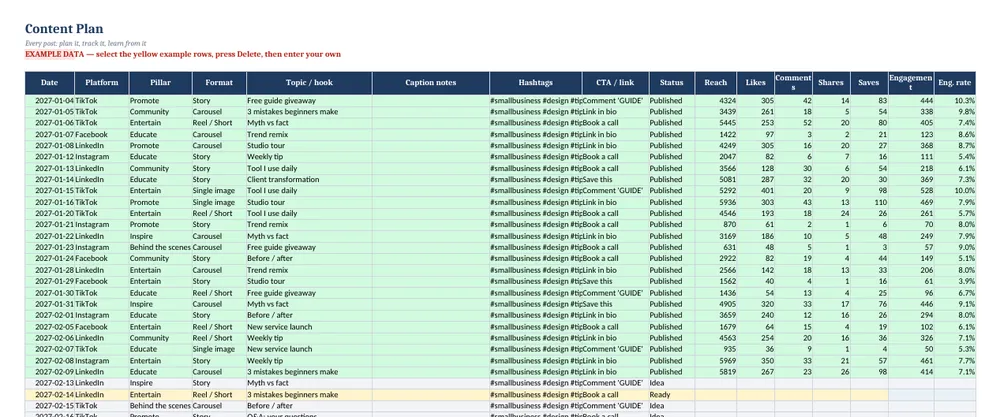The height and width of the screenshot is (417, 1000).
Task: Select the 'Idea' status in the 2027-02-13 row
Action: 672,383
